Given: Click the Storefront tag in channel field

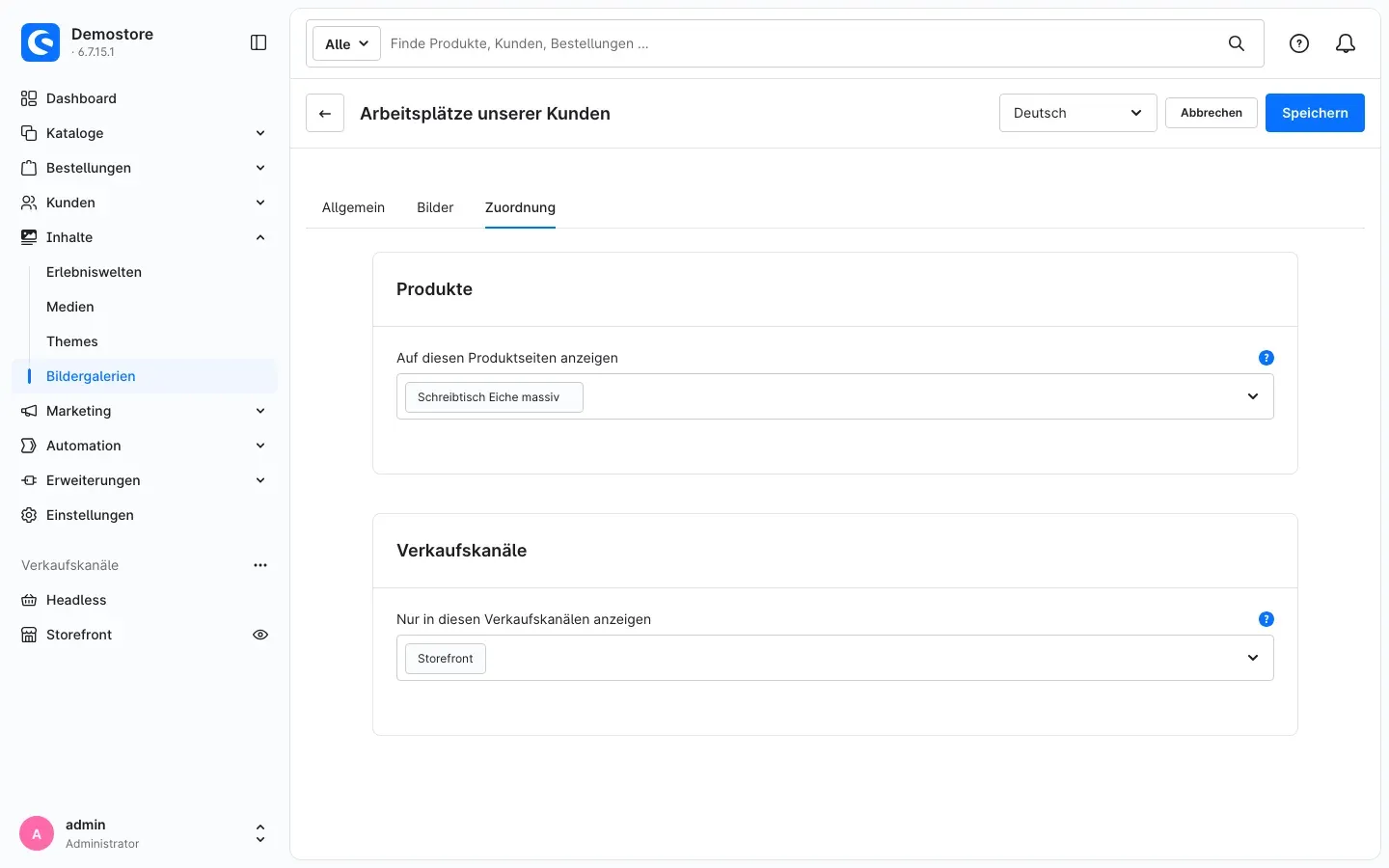Looking at the screenshot, I should 446,659.
